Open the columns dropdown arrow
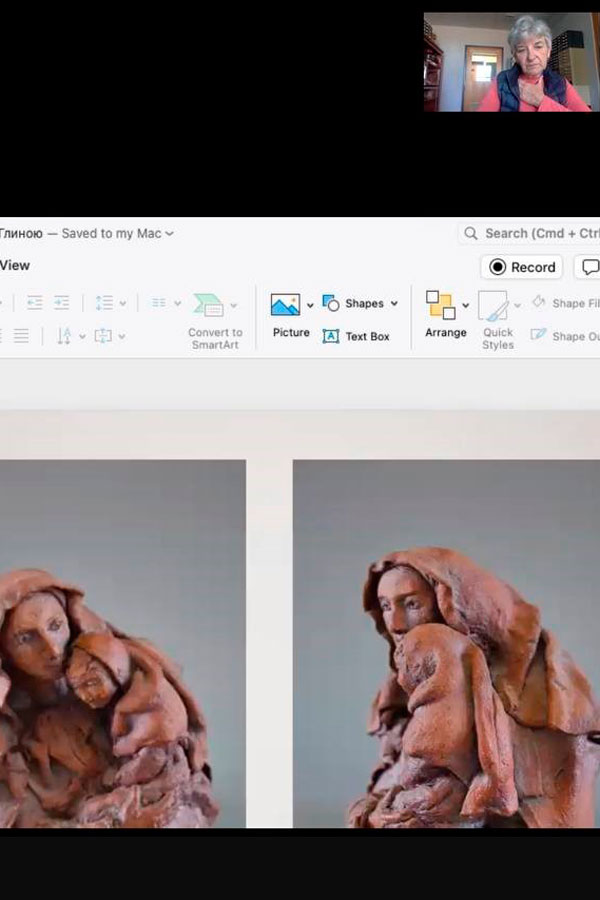Viewport: 600px width, 900px height. 177,303
